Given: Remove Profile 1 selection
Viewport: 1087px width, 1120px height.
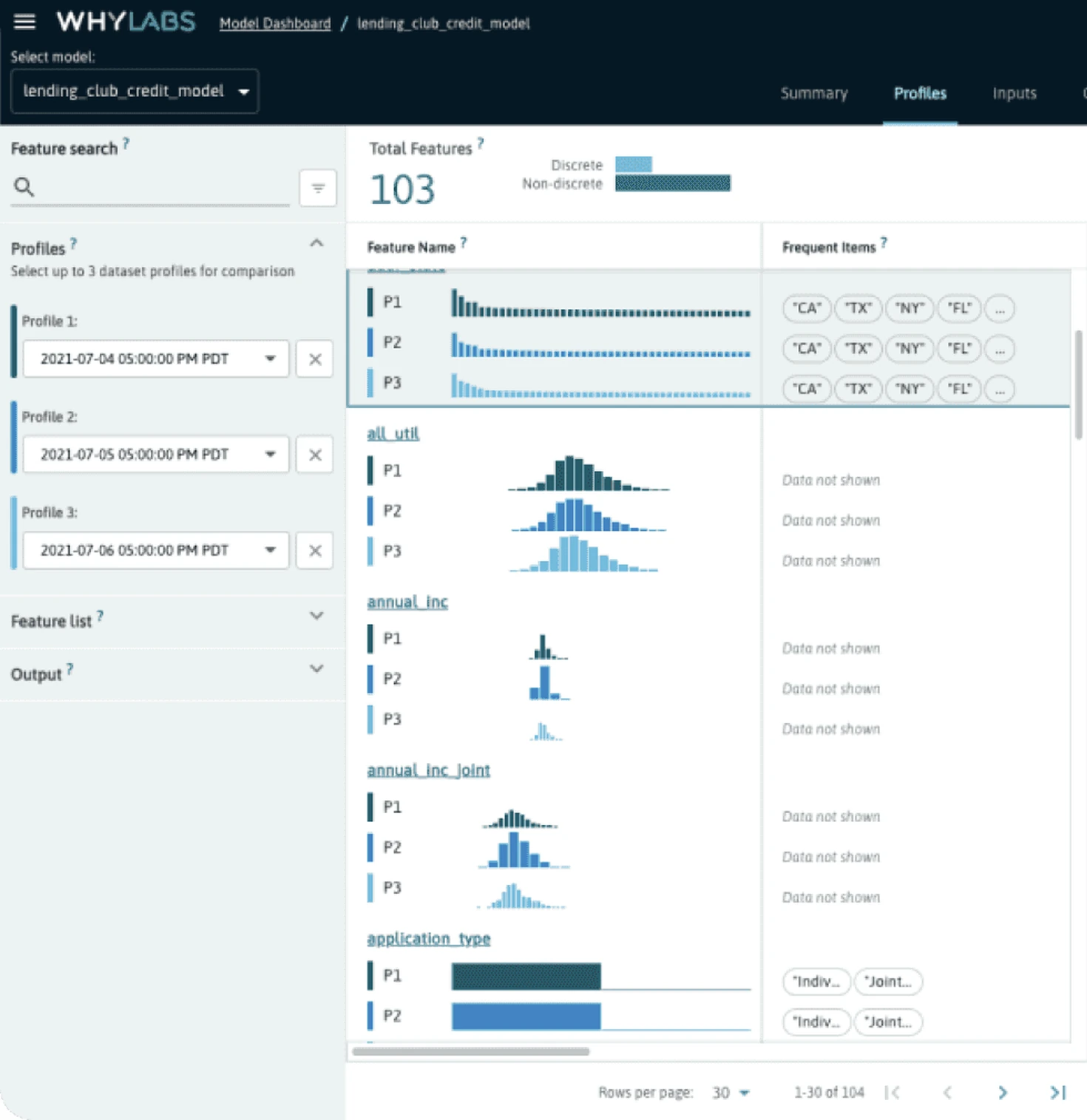Looking at the screenshot, I should point(315,359).
